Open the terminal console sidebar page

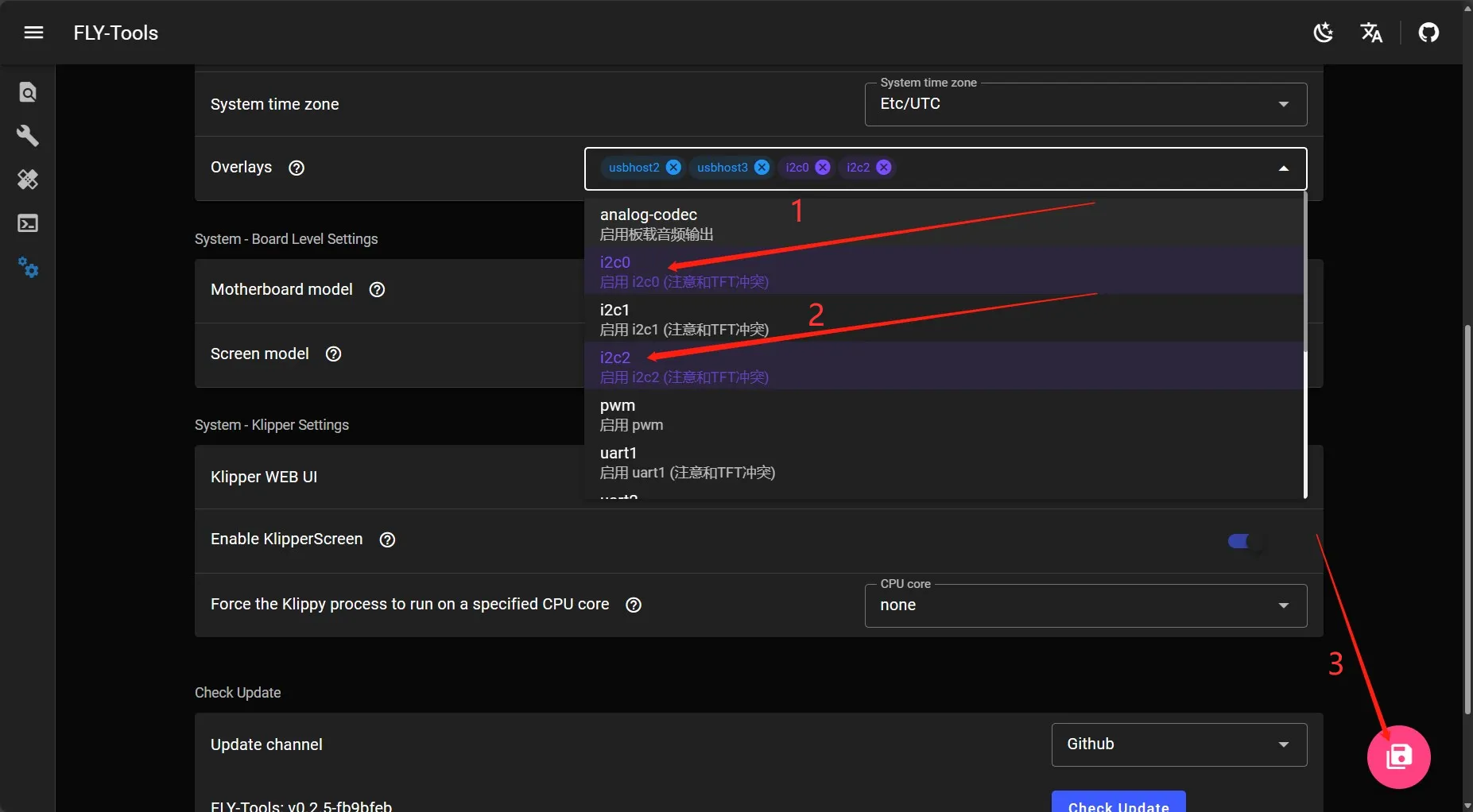point(28,223)
